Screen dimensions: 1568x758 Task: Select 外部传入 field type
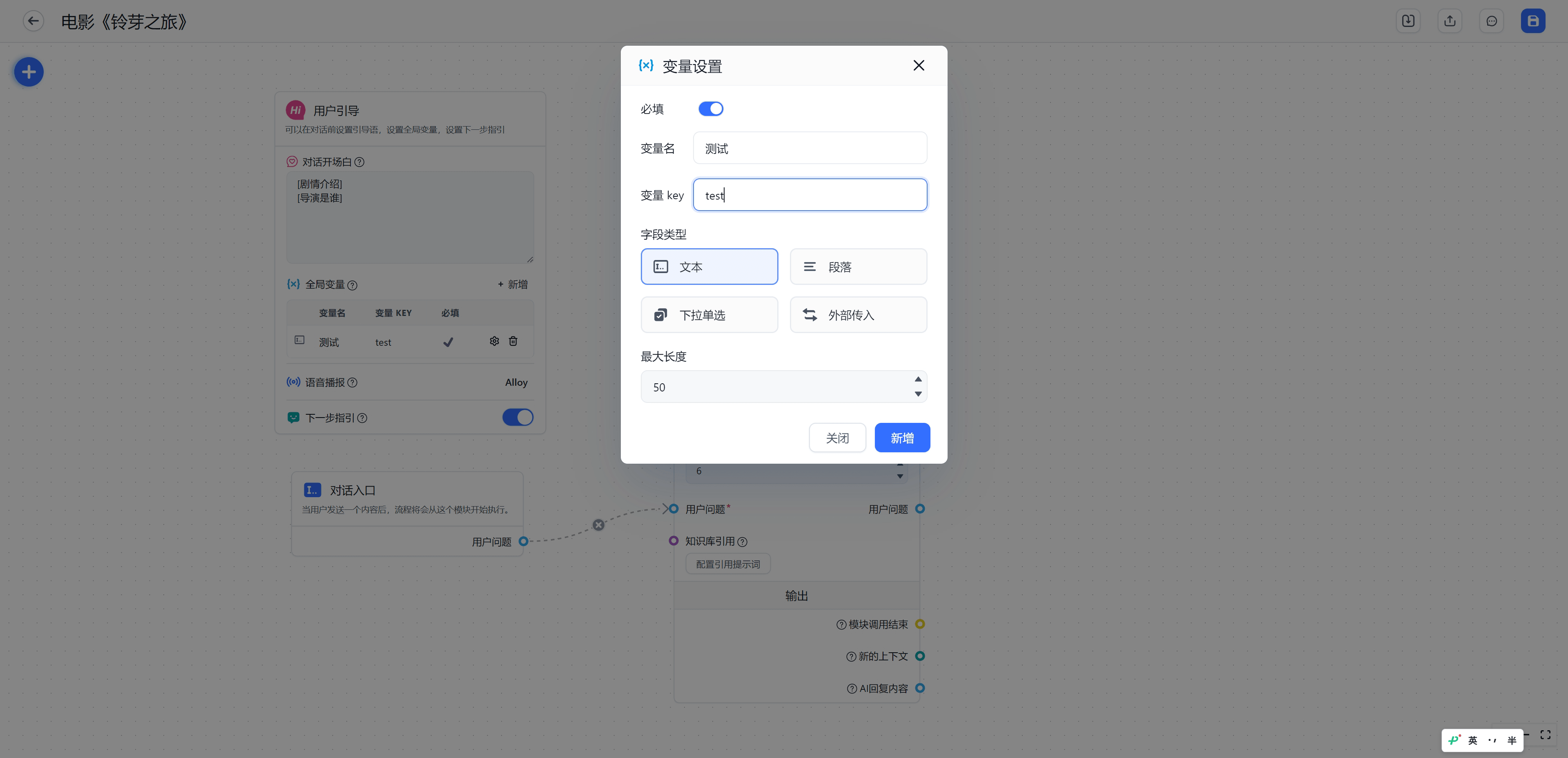[x=858, y=315]
